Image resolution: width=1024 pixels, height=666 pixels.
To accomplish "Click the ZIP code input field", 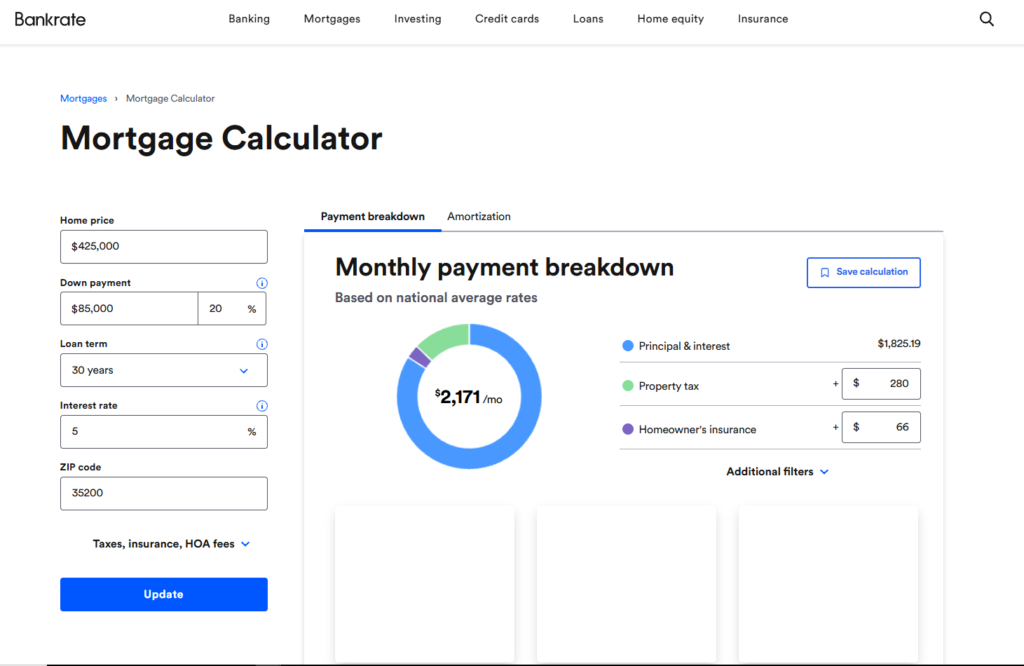I will [x=163, y=493].
